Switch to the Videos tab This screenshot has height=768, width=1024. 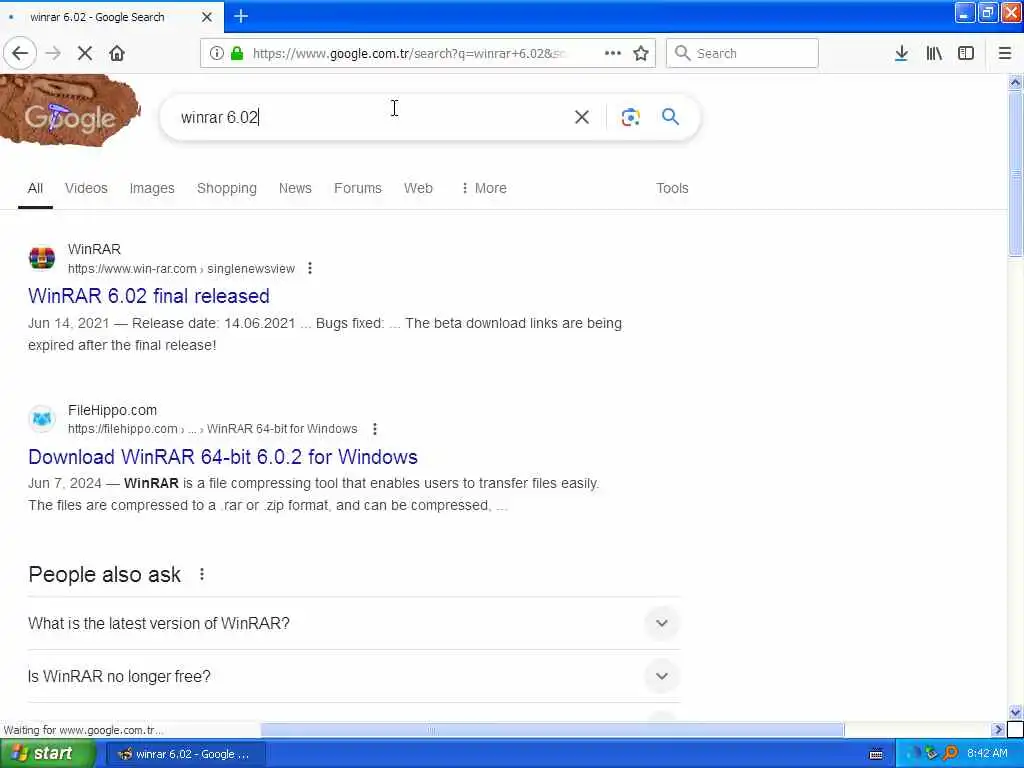coord(86,188)
